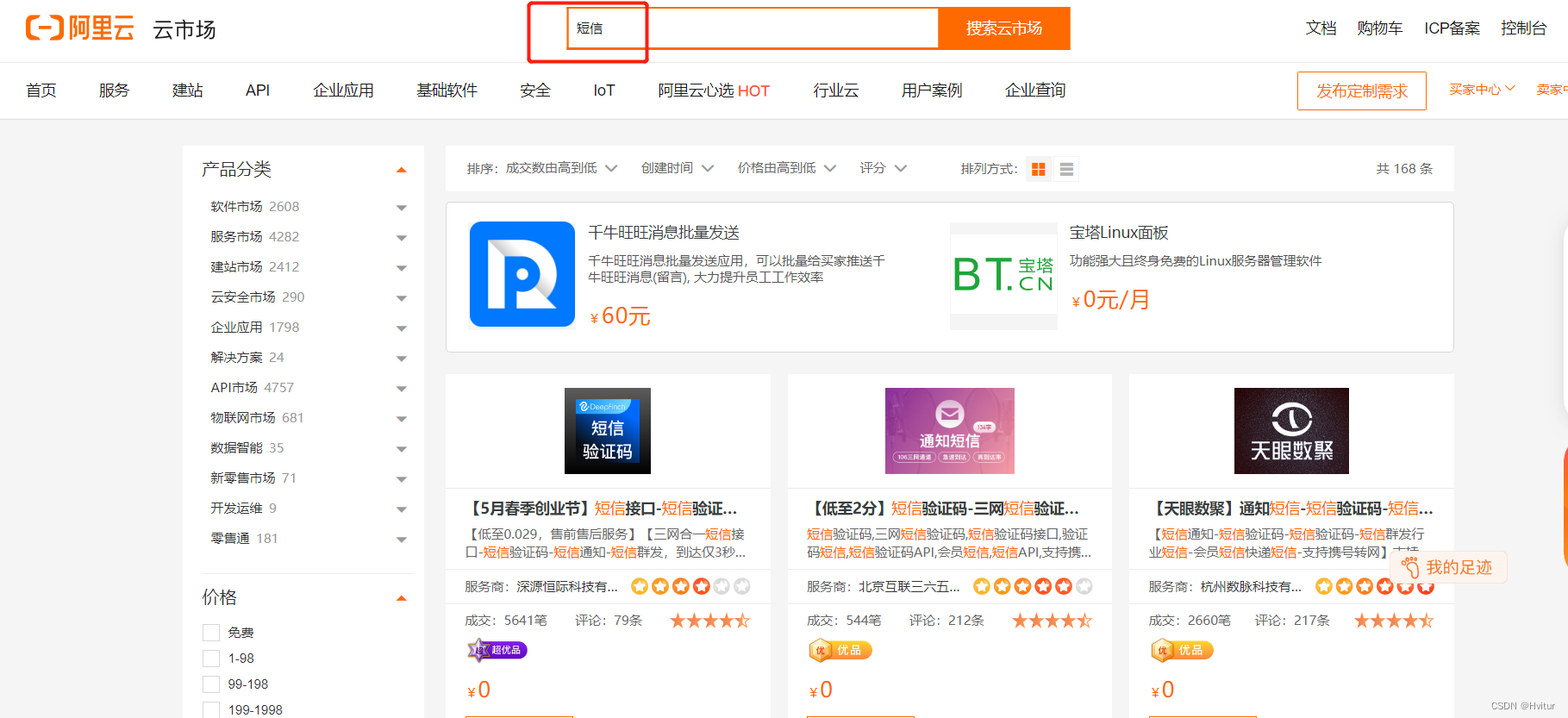Open the 文档 link
Screen dimensions: 1568x718
(x=1321, y=28)
